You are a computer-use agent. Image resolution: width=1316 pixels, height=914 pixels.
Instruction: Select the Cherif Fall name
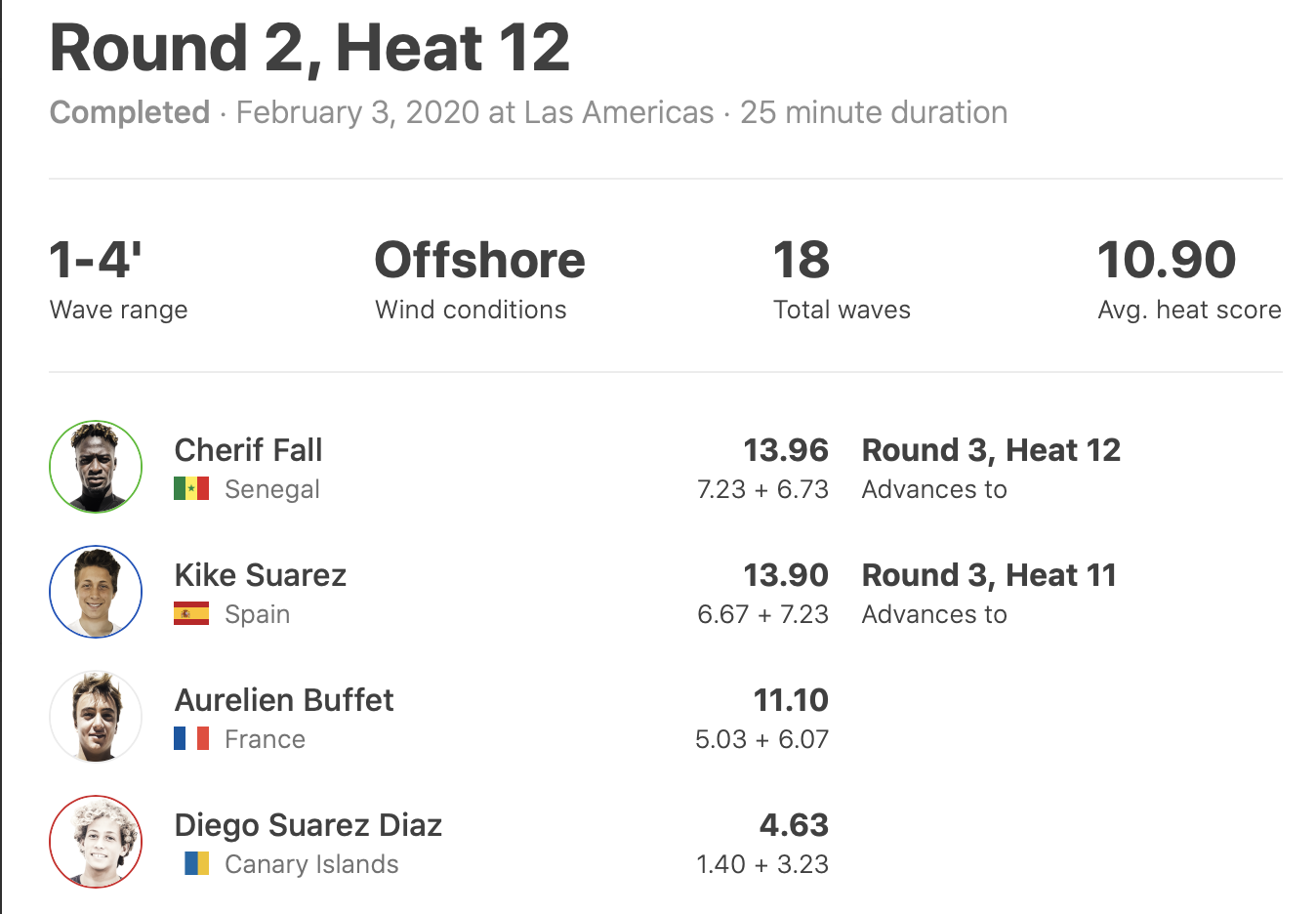coord(248,450)
